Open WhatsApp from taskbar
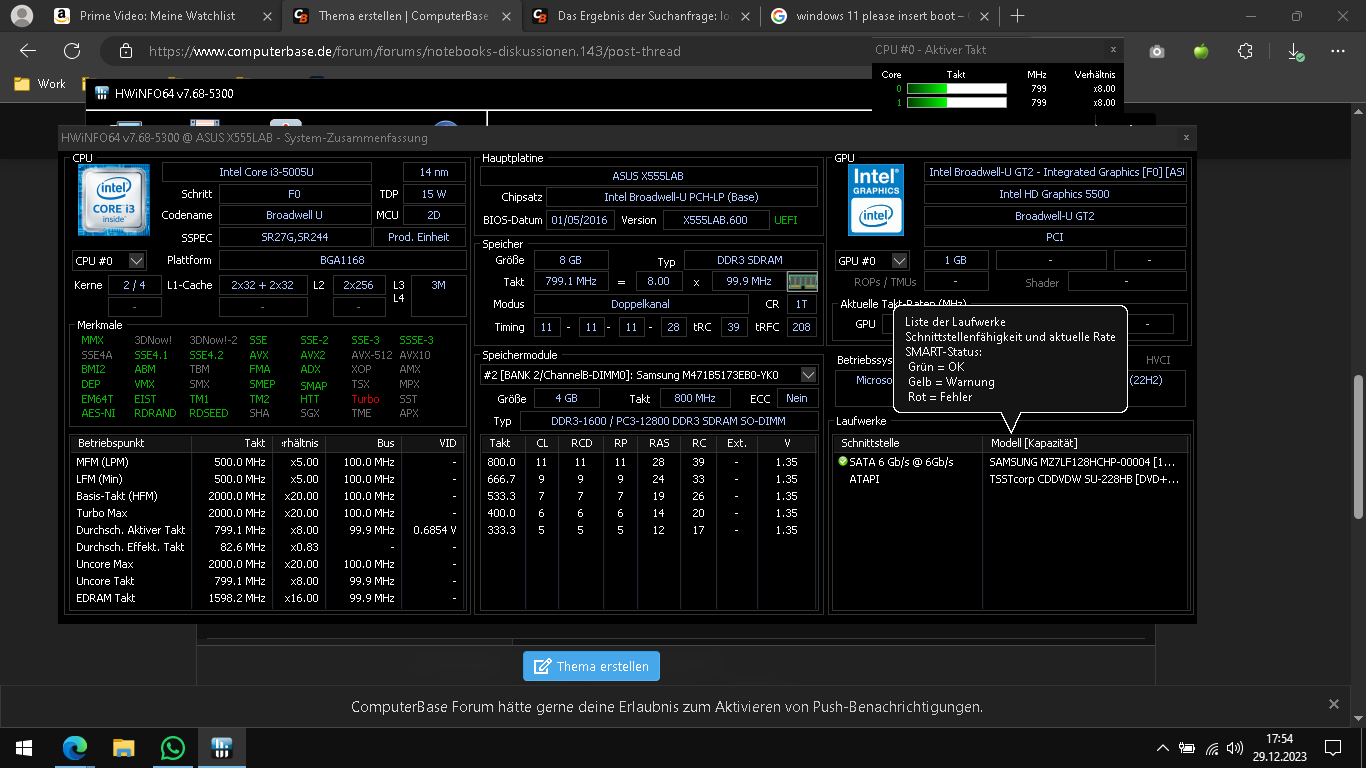Image resolution: width=1366 pixels, height=768 pixels. tap(172, 747)
